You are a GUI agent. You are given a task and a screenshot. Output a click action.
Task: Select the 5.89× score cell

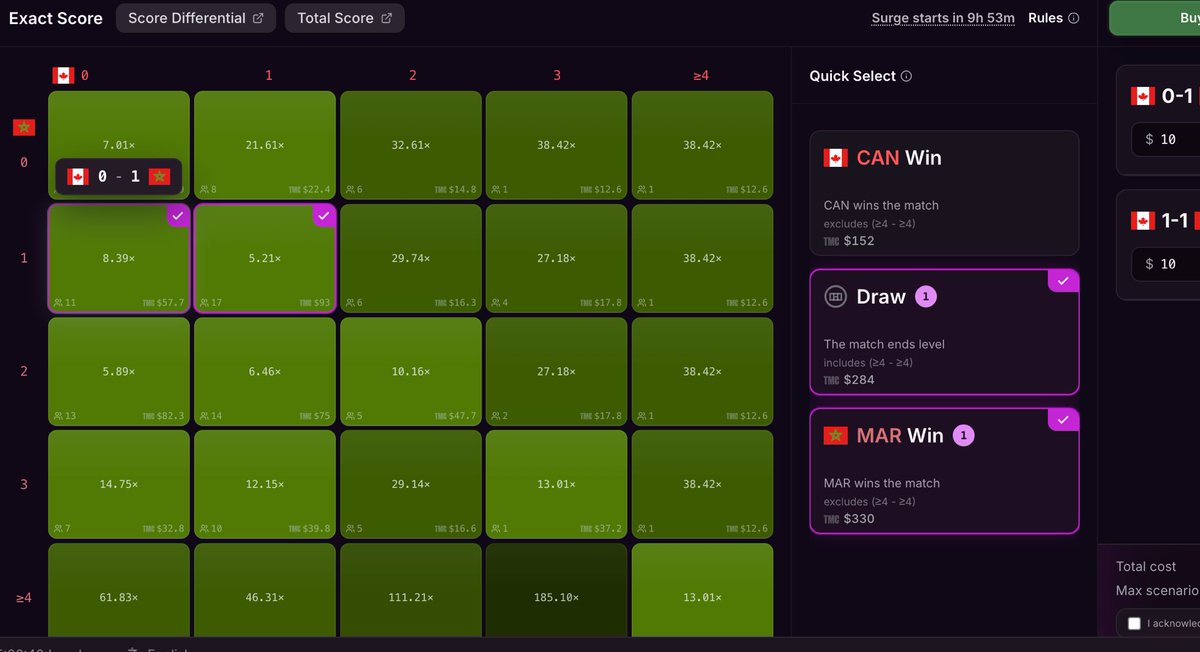(x=119, y=371)
